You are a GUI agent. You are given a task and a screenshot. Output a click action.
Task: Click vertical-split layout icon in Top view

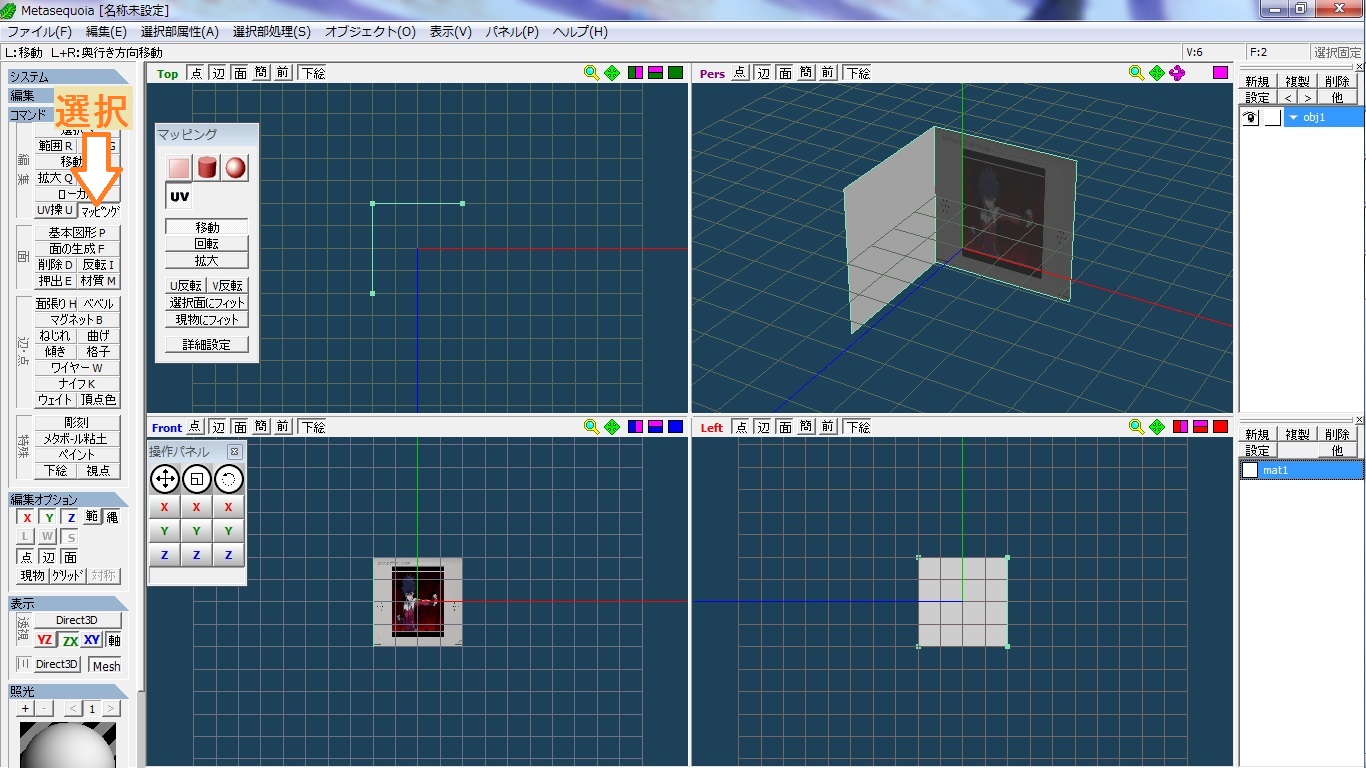point(636,73)
